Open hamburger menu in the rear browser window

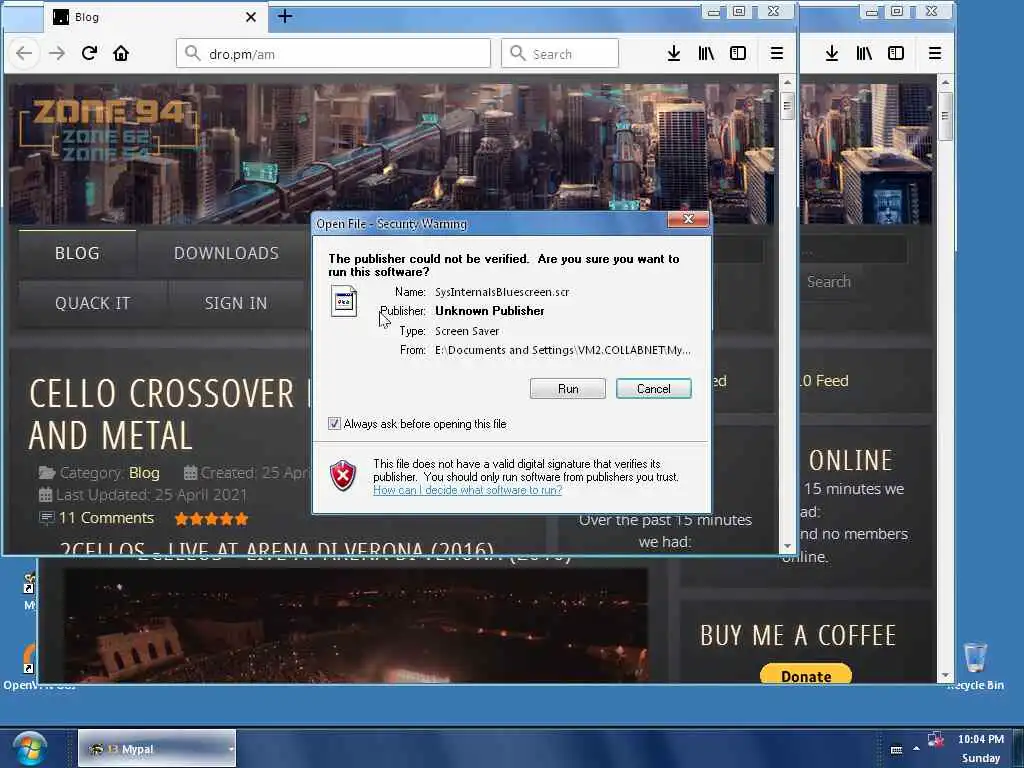pyautogui.click(x=935, y=54)
